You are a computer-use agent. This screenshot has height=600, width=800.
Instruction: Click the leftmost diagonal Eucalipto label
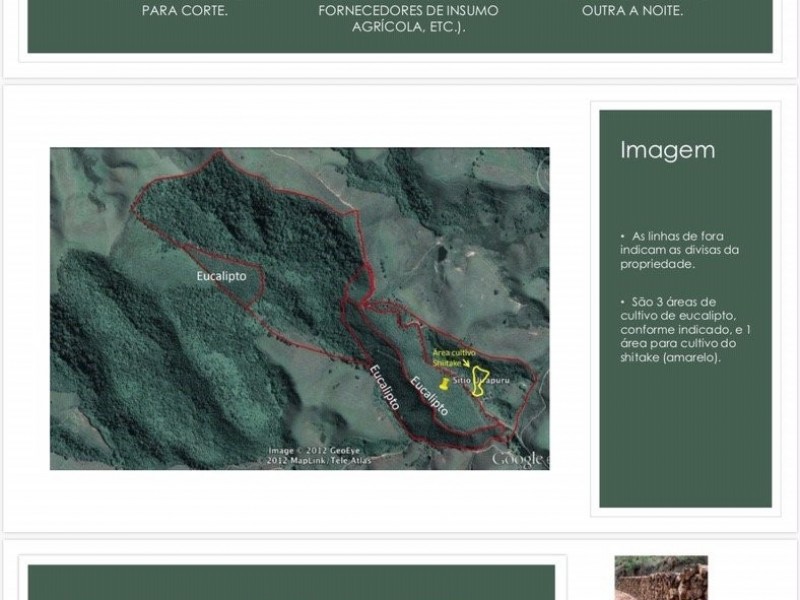pyautogui.click(x=384, y=388)
